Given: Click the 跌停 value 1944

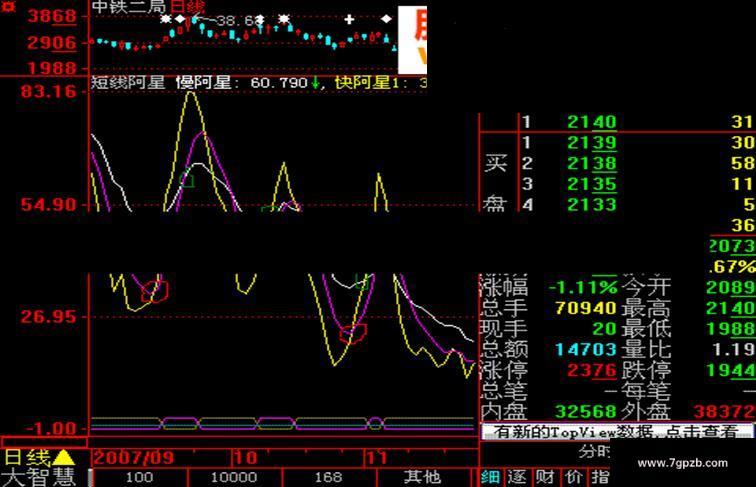Looking at the screenshot, I should pyautogui.click(x=731, y=370).
